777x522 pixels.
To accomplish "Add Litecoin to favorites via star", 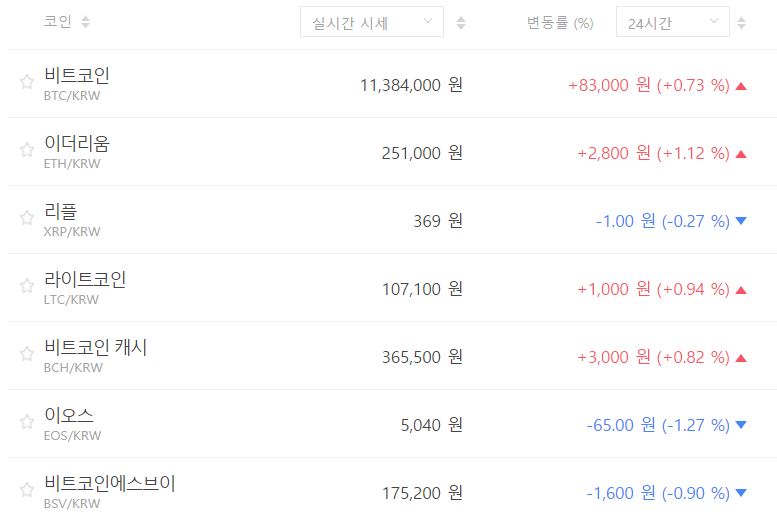I will 27,286.
